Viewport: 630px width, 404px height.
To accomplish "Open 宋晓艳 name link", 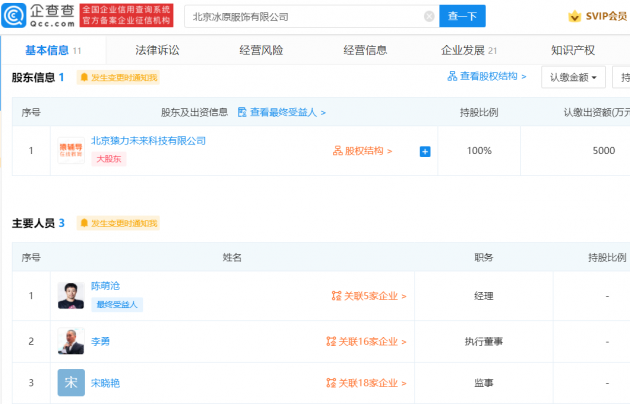I will 105,383.
